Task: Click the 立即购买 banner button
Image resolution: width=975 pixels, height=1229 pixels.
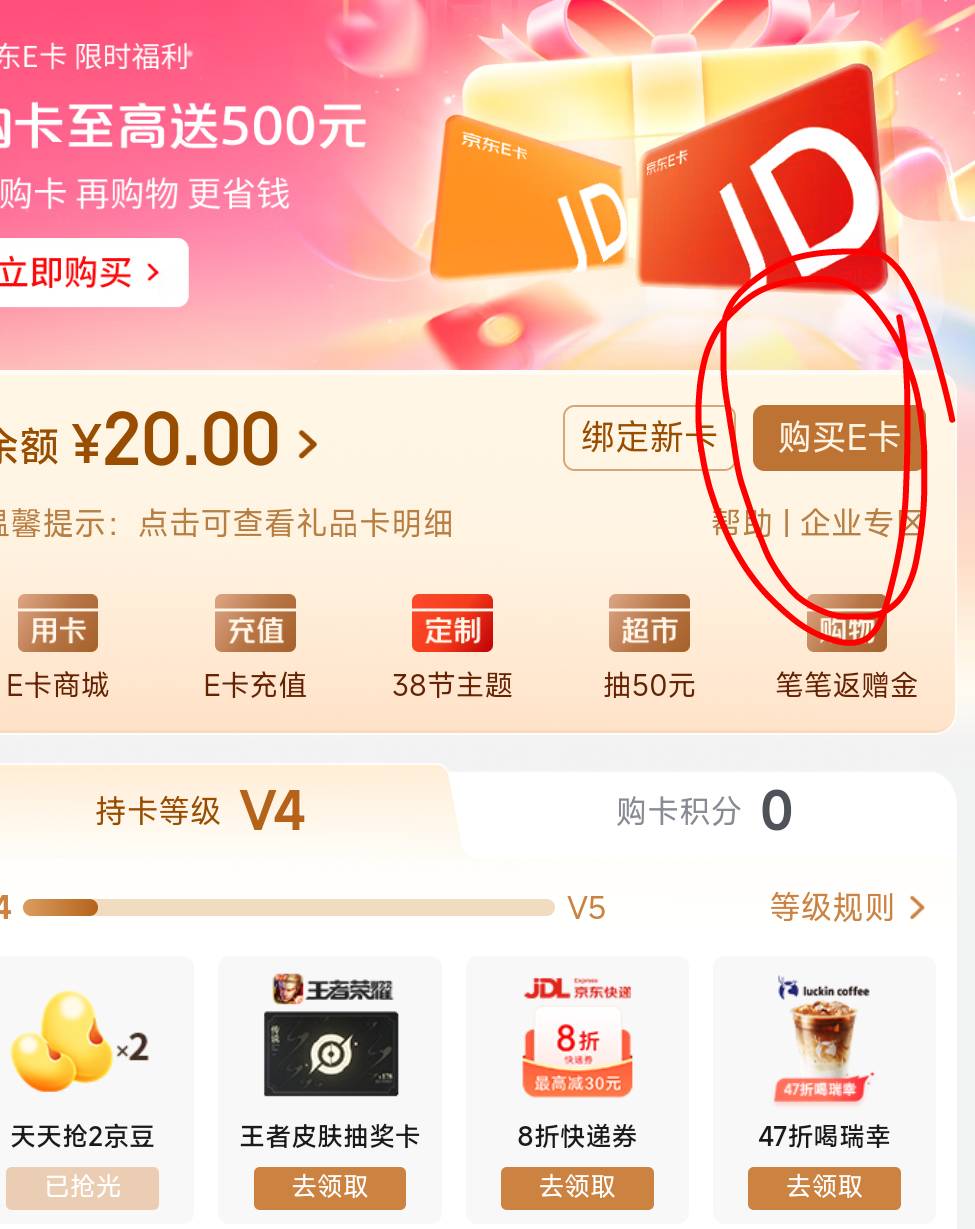Action: pos(88,272)
